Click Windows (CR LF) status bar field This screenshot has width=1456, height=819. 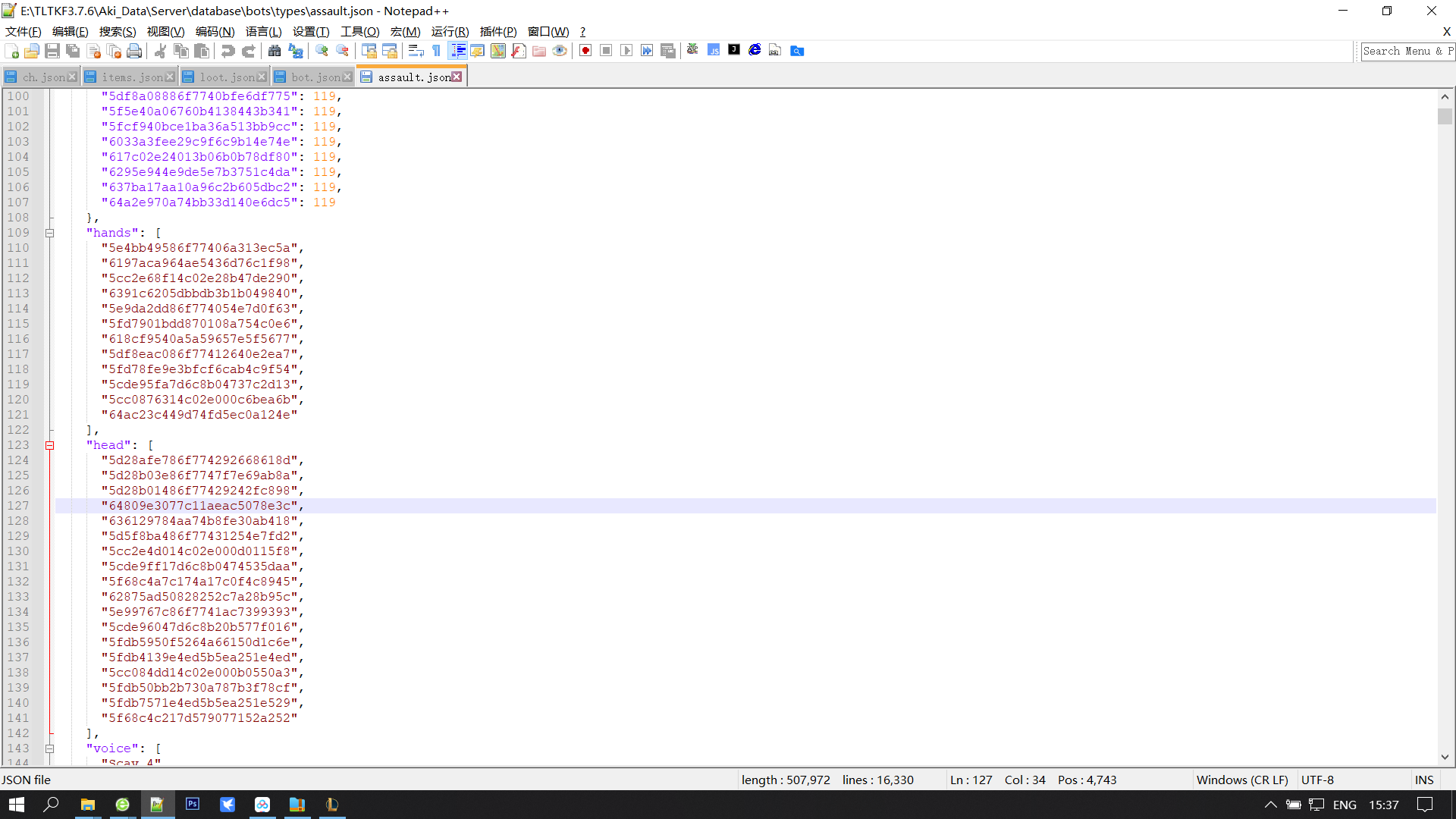tap(1241, 780)
